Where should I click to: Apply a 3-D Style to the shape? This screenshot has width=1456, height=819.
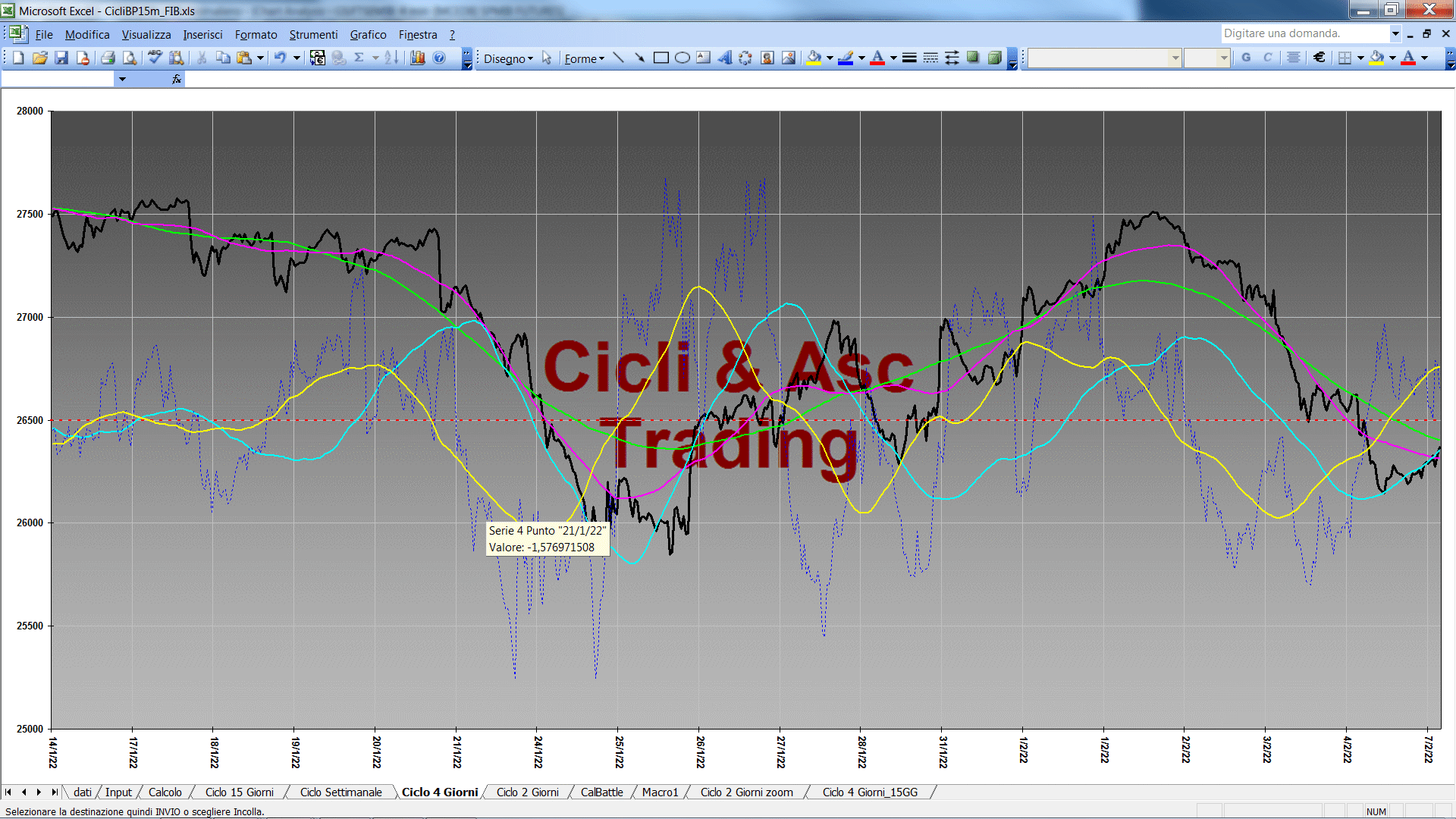[994, 58]
